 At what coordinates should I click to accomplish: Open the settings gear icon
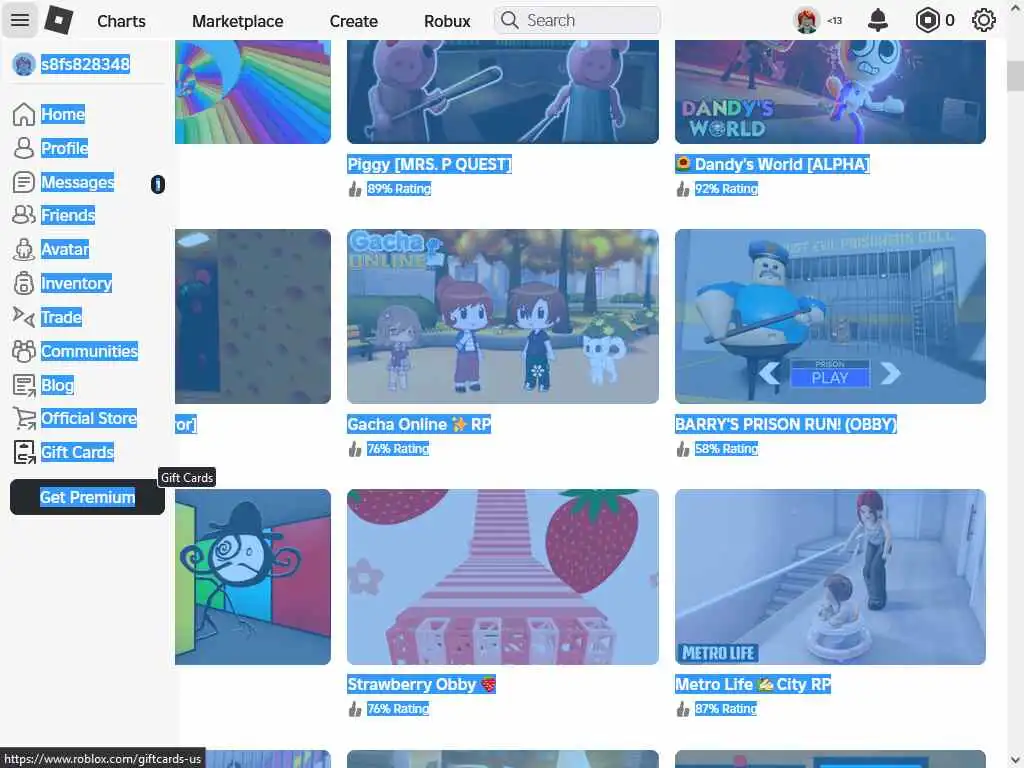984,20
